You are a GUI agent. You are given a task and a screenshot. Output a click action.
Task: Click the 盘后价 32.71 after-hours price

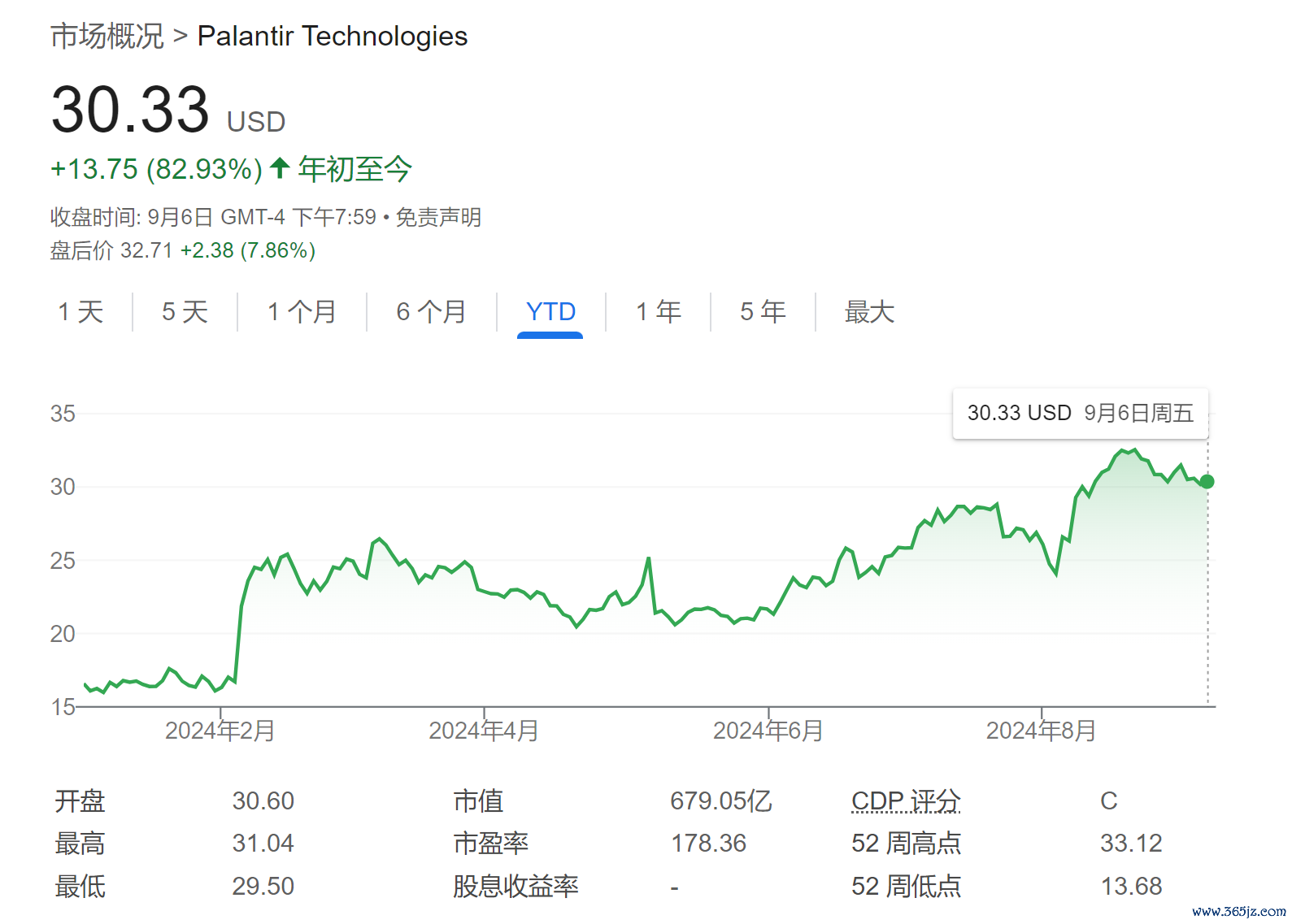111,250
